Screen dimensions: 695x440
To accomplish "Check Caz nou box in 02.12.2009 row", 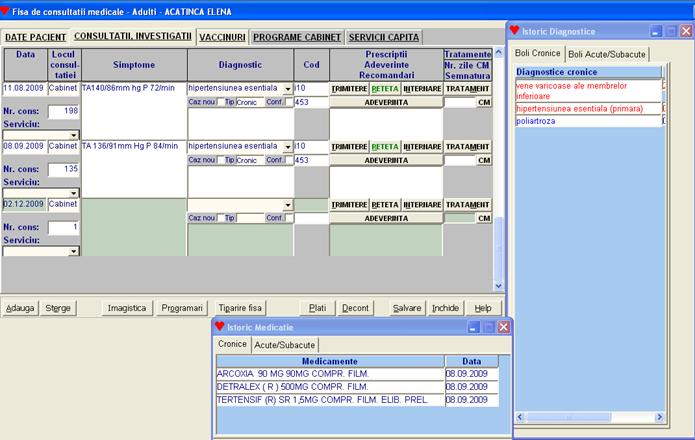I will [218, 218].
